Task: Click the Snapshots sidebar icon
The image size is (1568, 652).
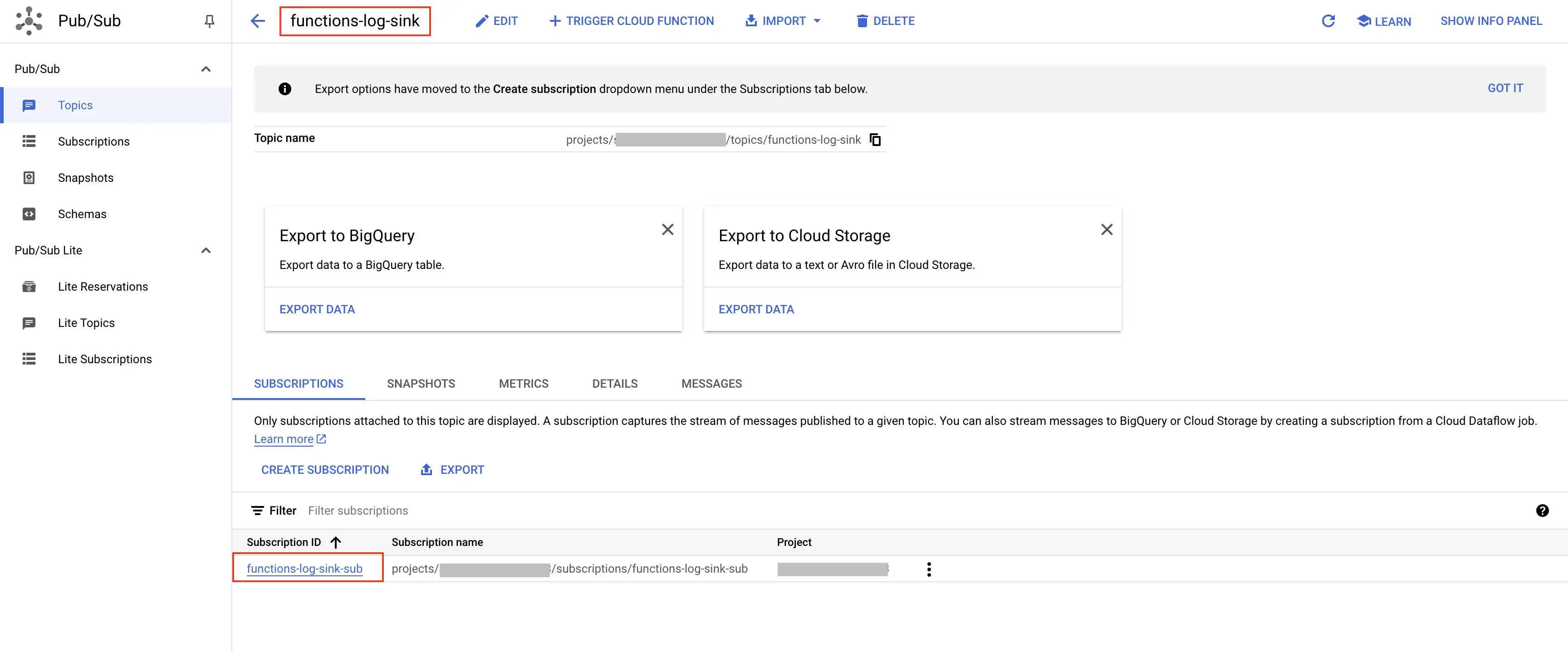Action: coord(29,178)
